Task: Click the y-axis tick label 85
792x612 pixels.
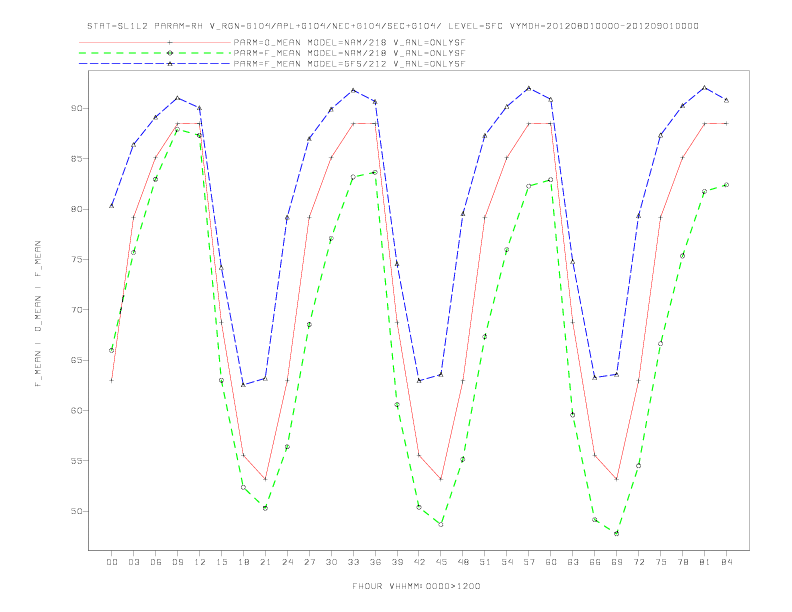Action: (x=77, y=159)
